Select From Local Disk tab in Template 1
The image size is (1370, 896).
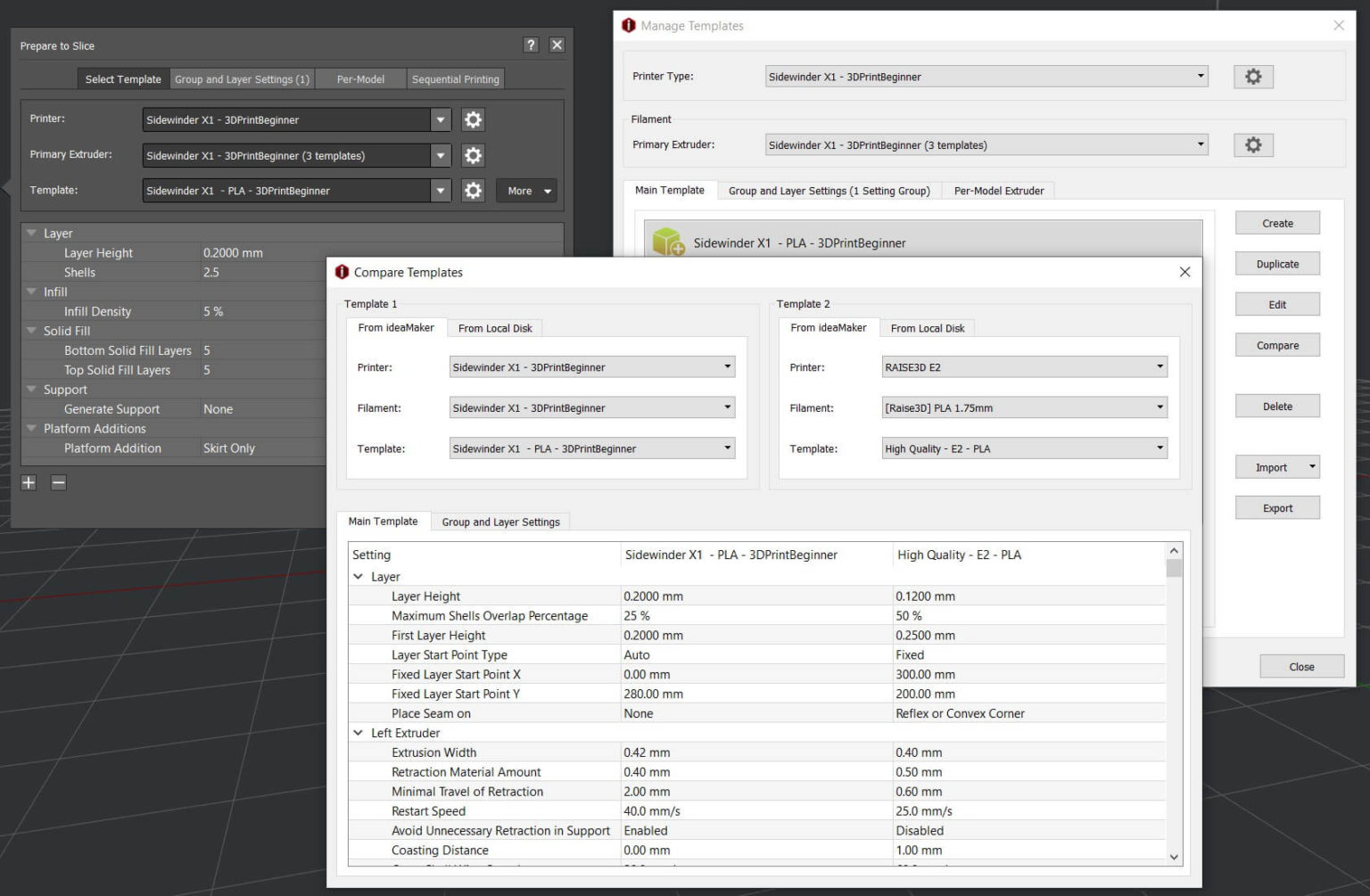[495, 328]
